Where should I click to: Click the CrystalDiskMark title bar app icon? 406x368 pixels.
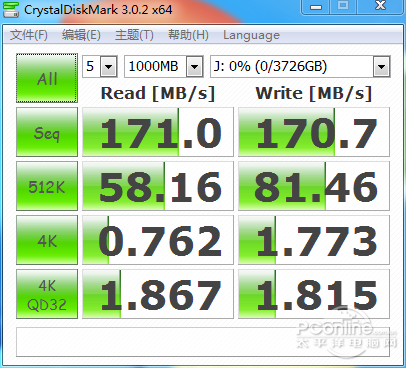11,9
